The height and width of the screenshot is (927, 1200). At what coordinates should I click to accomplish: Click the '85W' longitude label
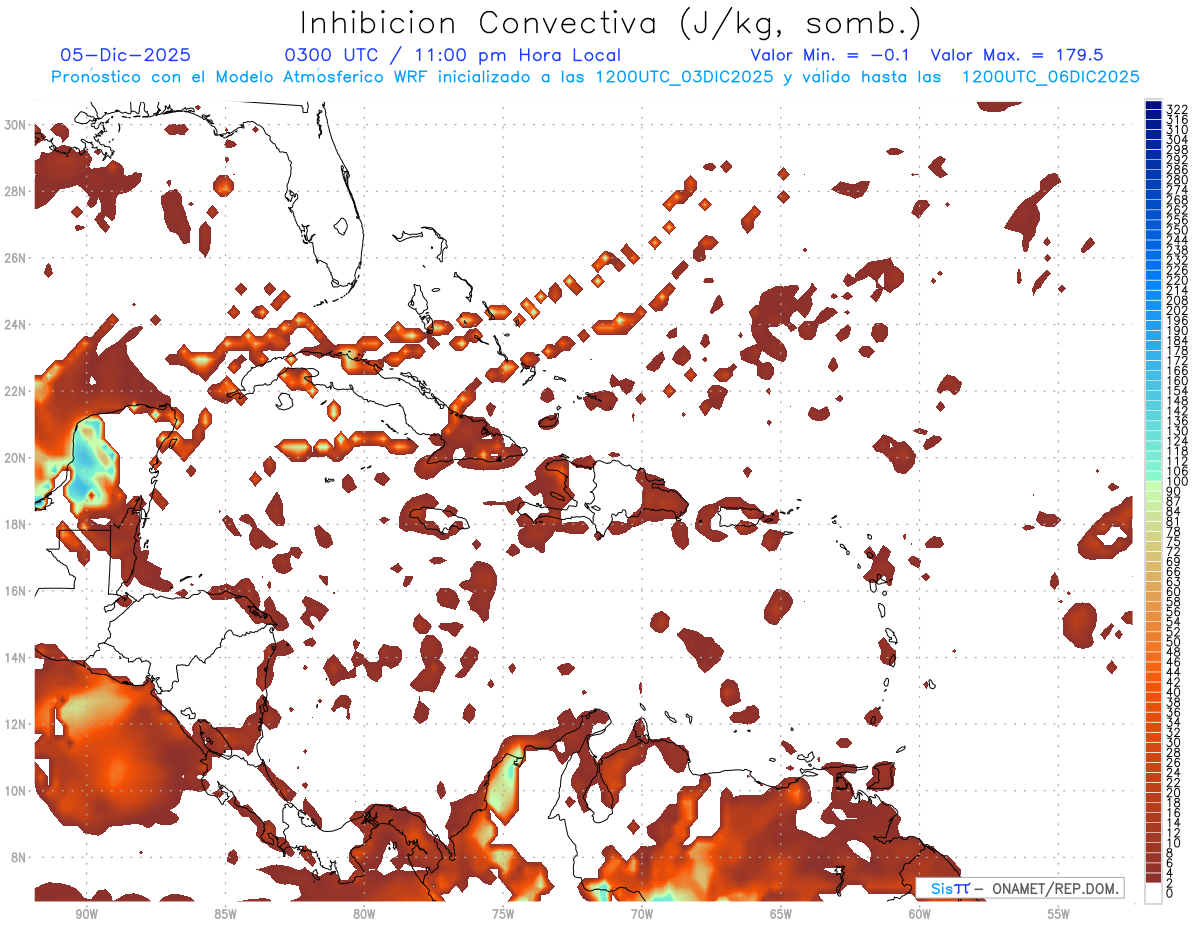point(225,914)
